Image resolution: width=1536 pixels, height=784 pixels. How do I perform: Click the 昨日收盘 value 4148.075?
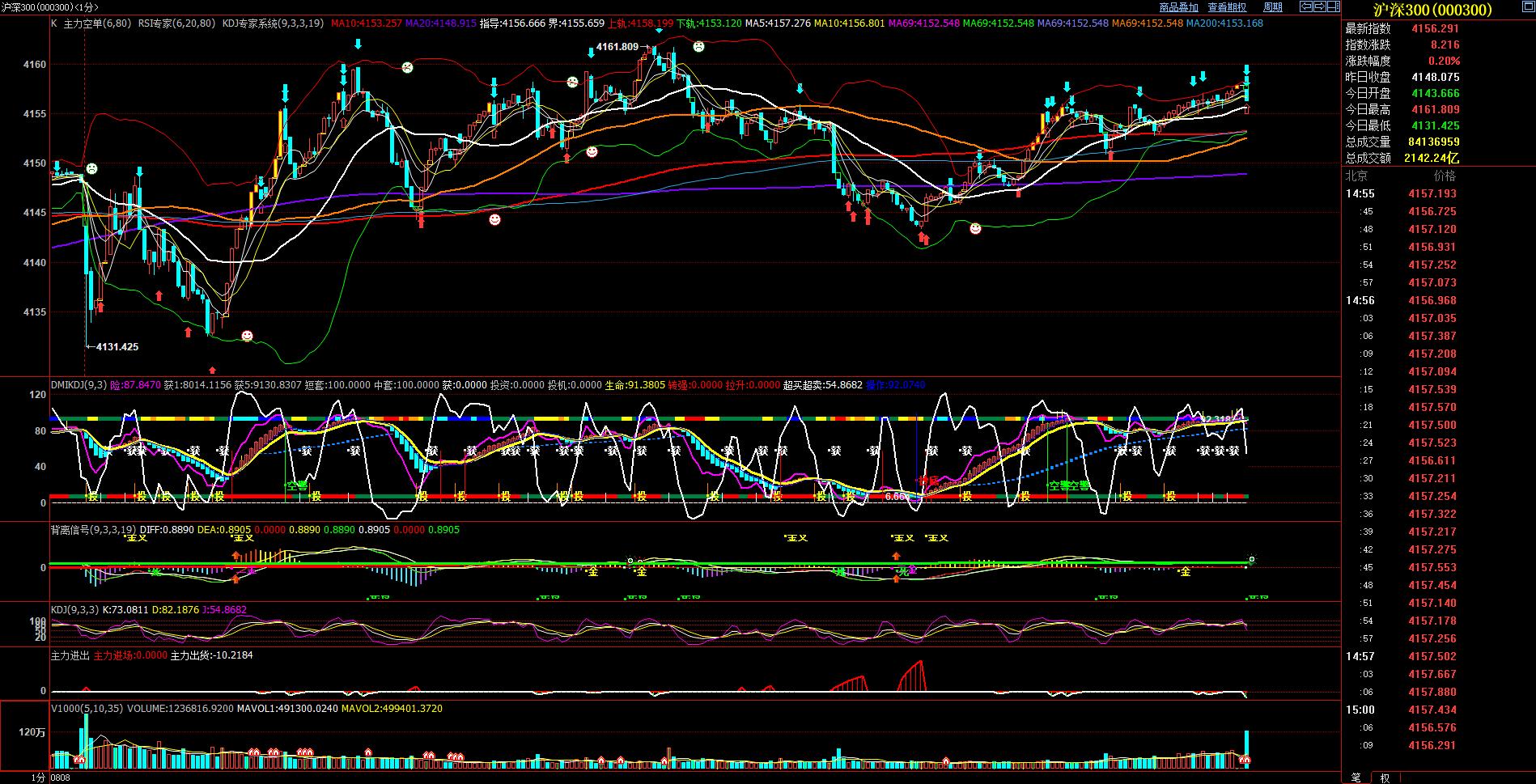[x=1436, y=77]
